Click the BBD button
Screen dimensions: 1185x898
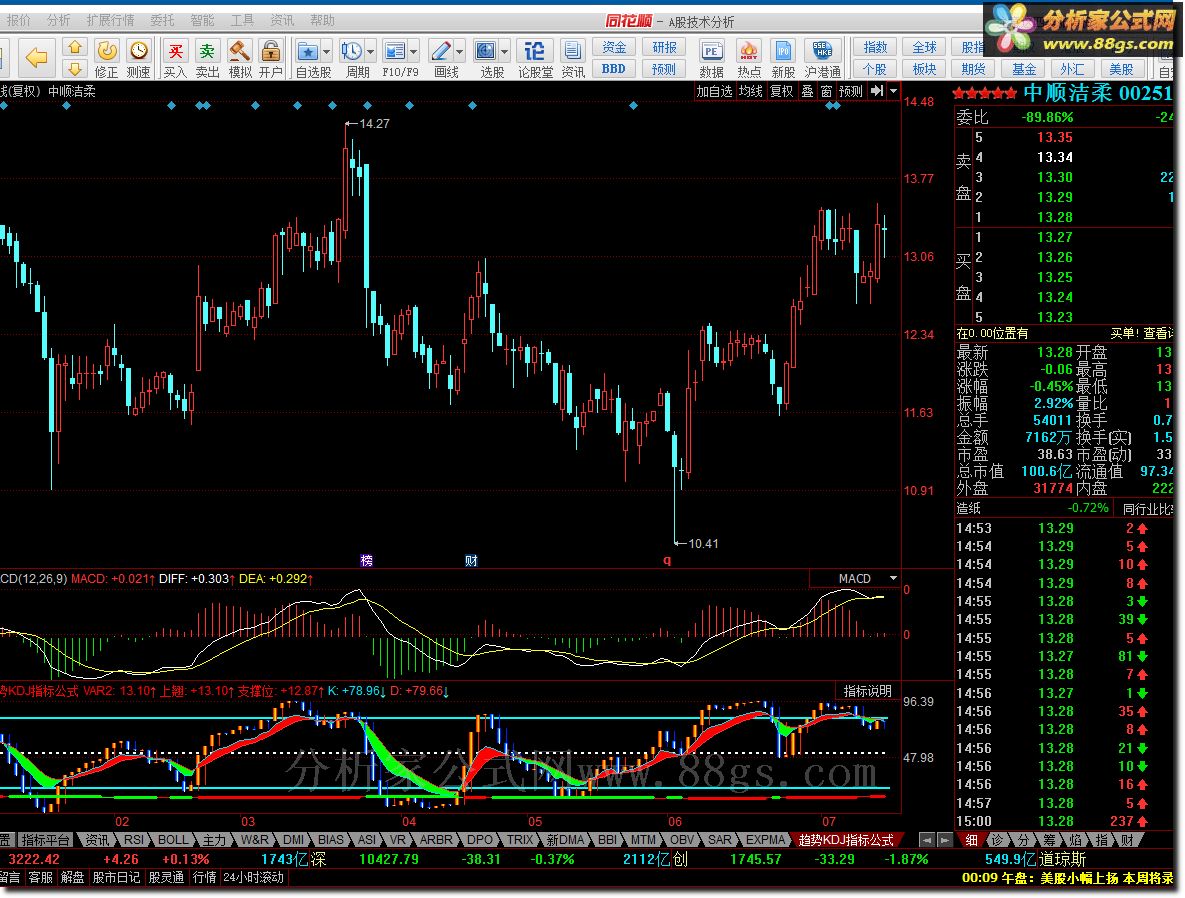click(614, 69)
